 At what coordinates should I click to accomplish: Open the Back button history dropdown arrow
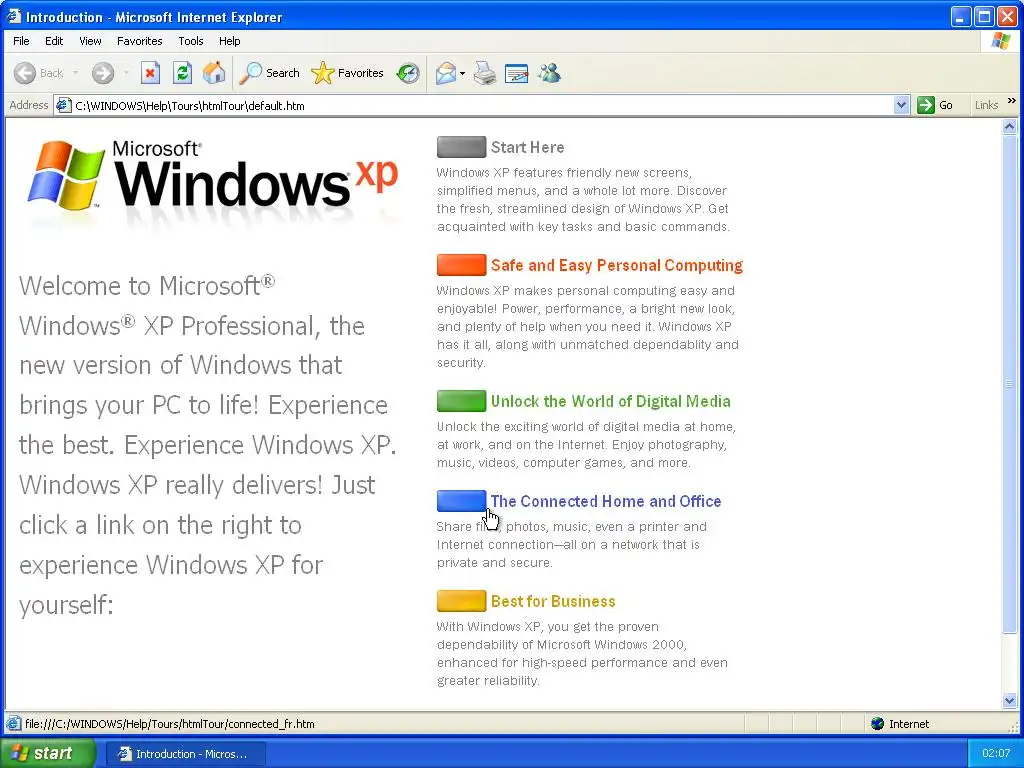[76, 73]
